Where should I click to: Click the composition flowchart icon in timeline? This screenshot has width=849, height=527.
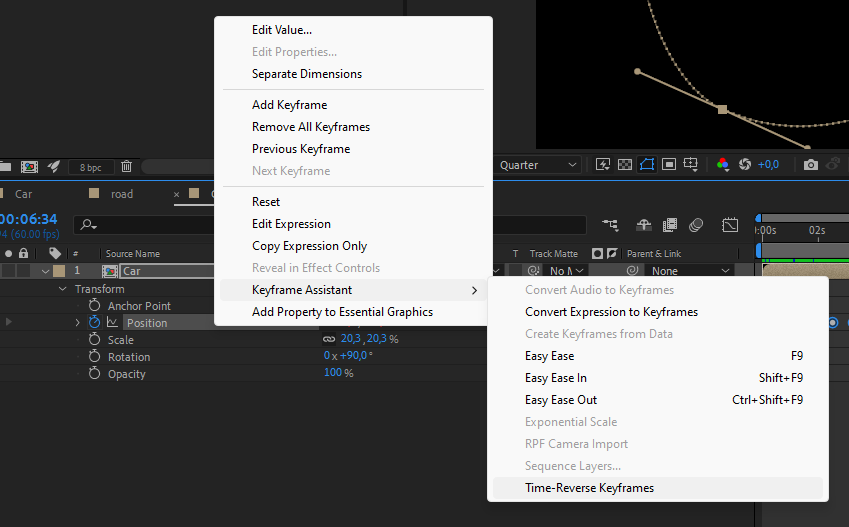[x=611, y=225]
